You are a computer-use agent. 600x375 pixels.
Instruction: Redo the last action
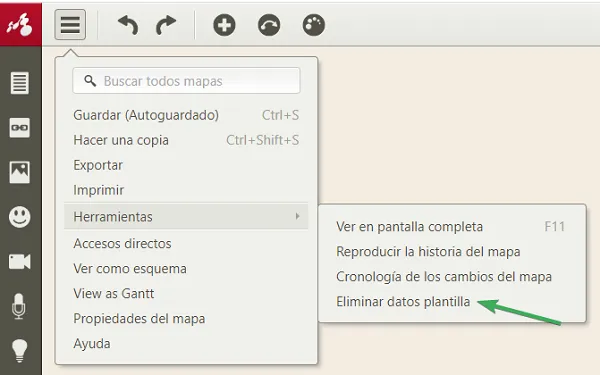(166, 25)
